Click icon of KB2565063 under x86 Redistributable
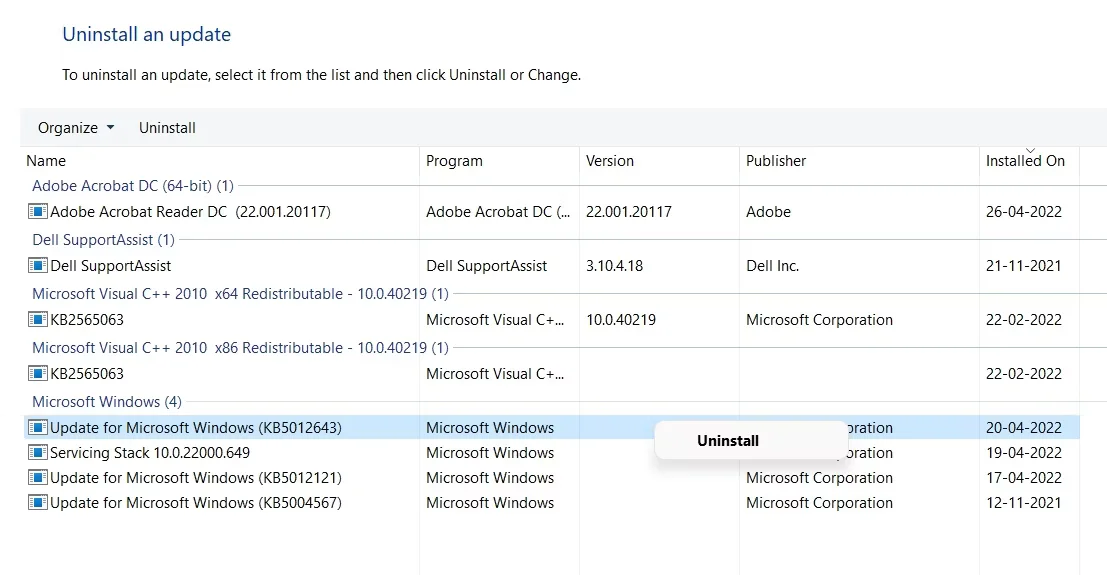 tap(38, 374)
